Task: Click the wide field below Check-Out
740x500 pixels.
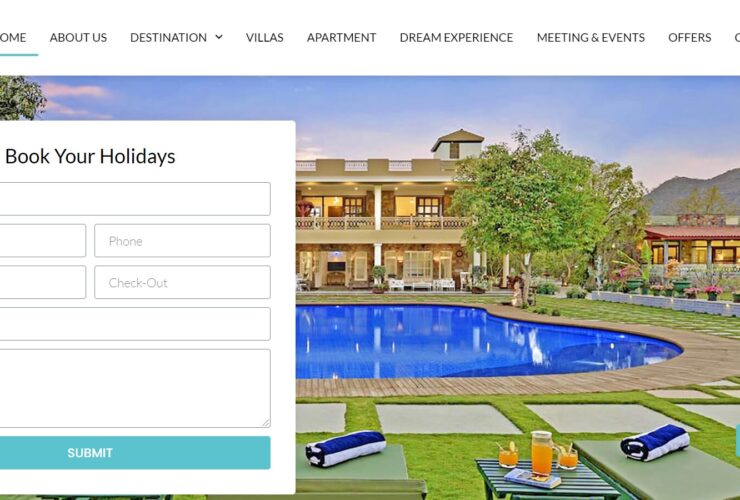Action: 135,324
